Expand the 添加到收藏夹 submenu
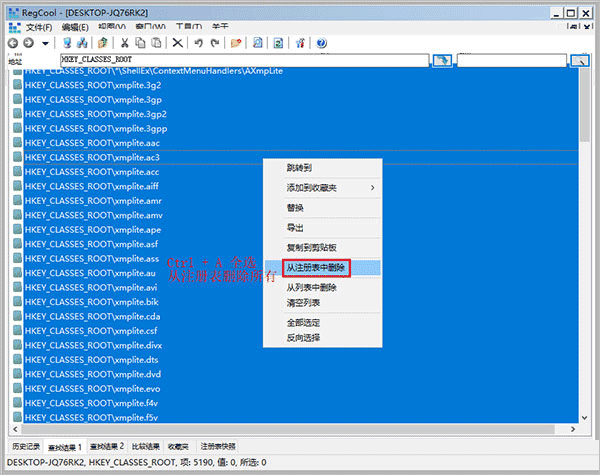600x475 pixels. point(323,188)
